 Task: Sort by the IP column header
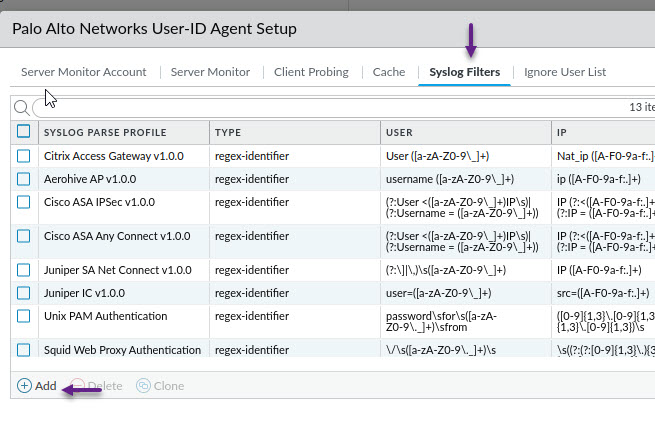coord(561,133)
